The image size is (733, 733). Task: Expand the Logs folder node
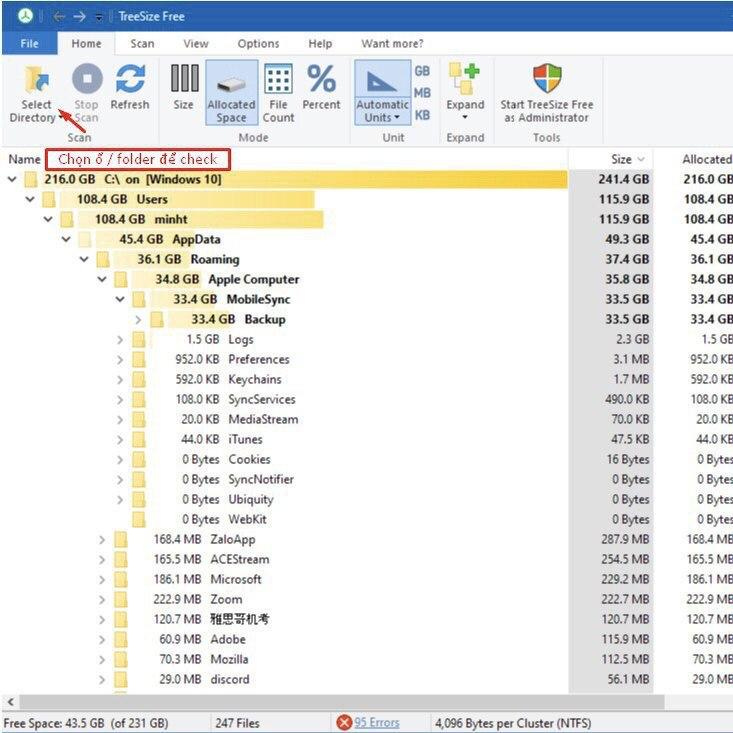120,339
